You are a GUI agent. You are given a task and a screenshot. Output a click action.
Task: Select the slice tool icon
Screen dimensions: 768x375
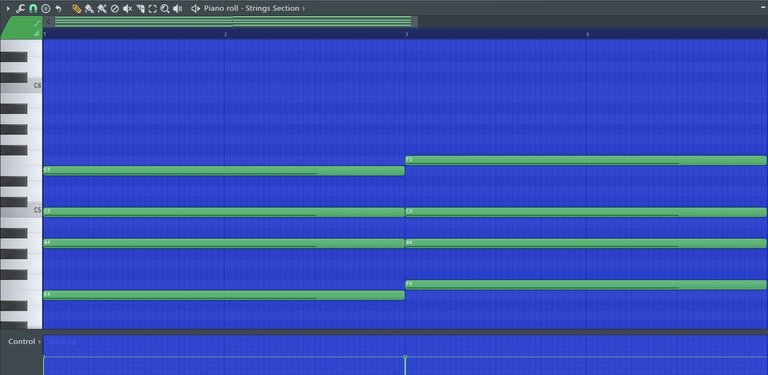point(140,8)
